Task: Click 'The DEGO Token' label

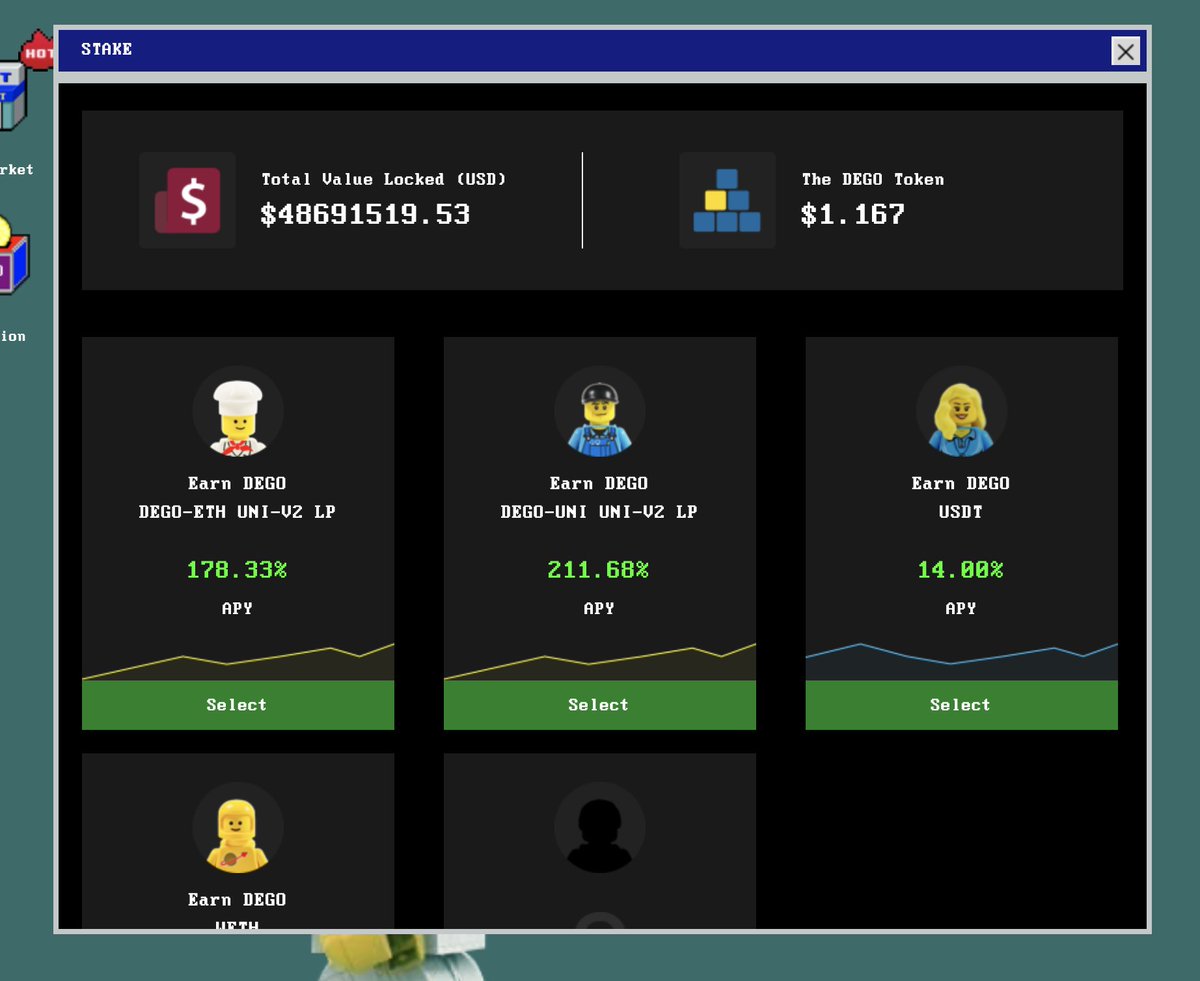Action: (873, 179)
